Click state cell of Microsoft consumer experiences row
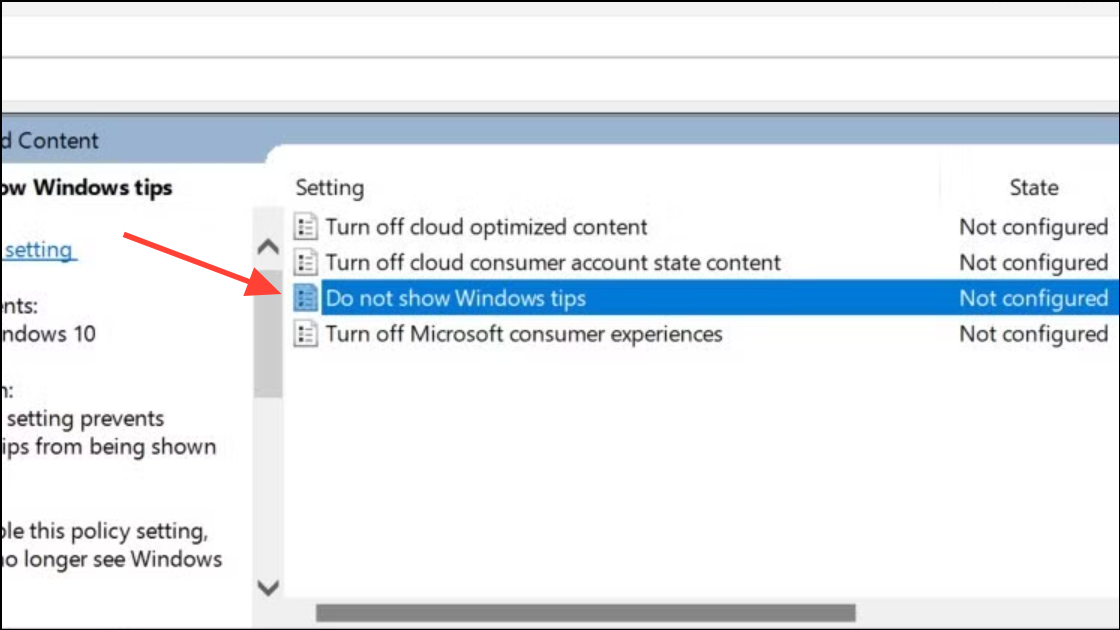 (1033, 334)
